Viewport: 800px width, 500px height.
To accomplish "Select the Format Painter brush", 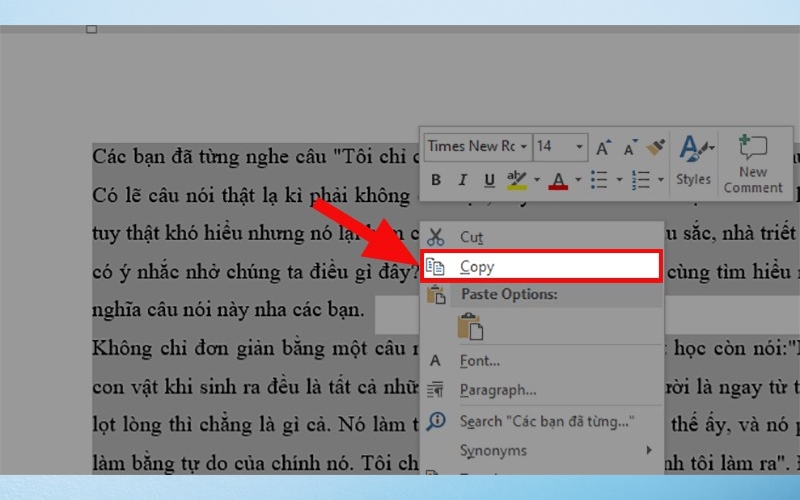I will 656,147.
